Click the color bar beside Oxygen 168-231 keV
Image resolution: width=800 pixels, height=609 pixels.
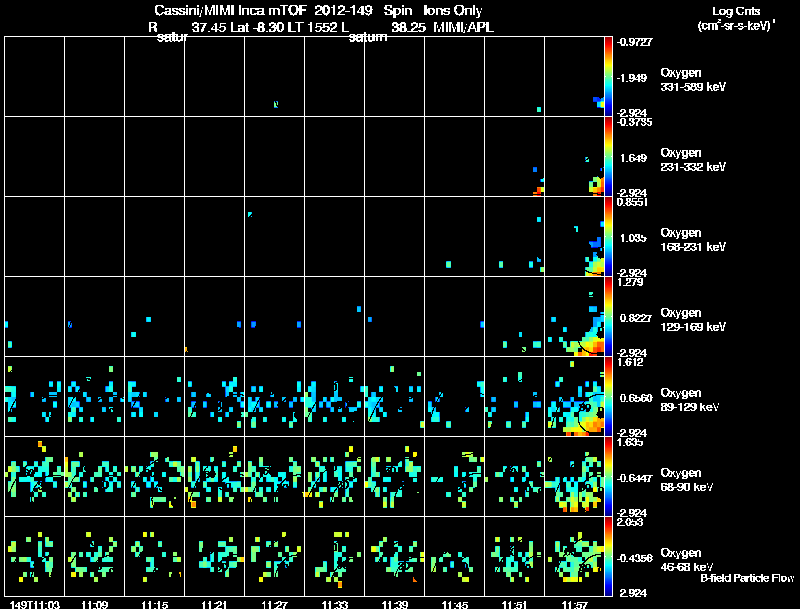coord(608,237)
